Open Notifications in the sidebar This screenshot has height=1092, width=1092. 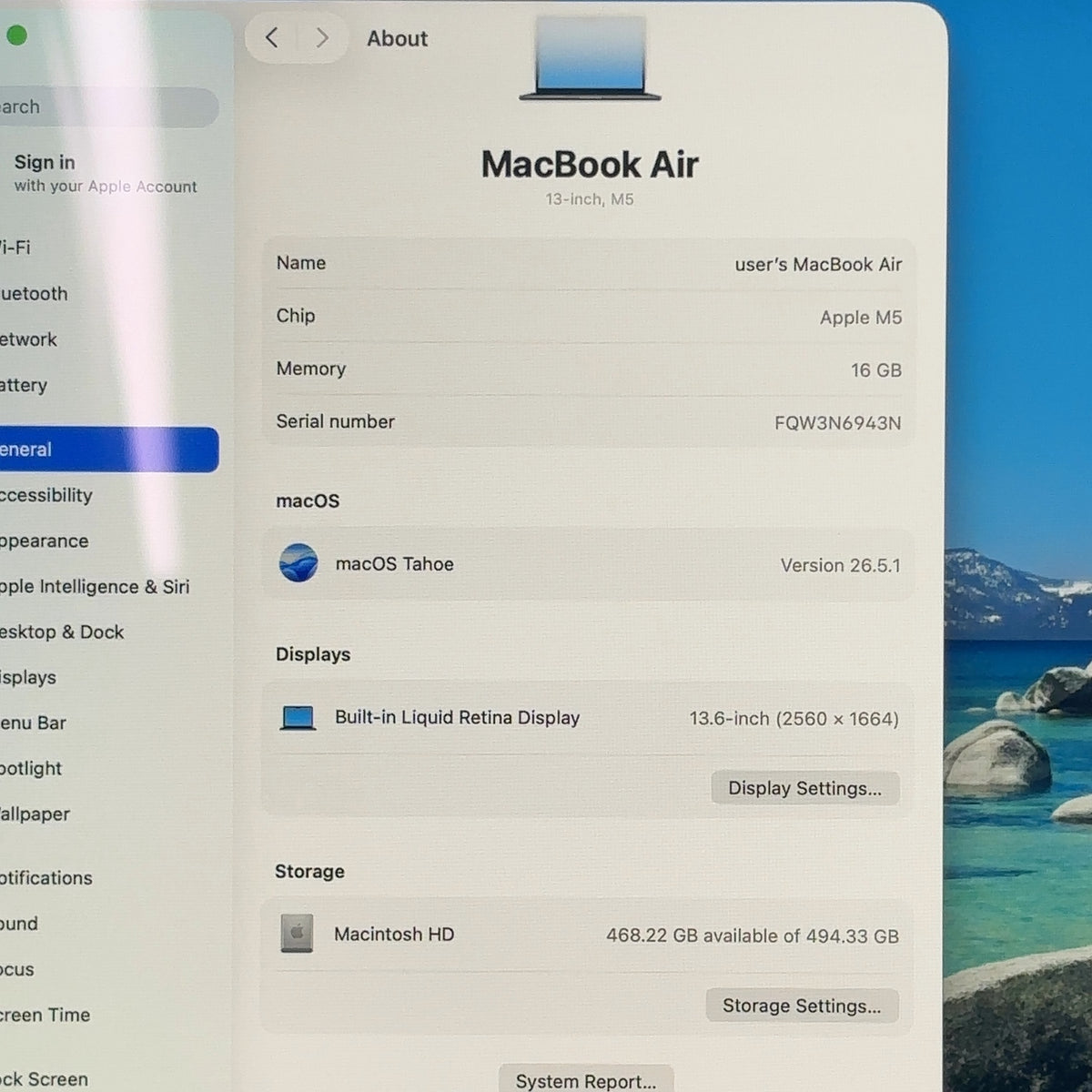click(46, 878)
